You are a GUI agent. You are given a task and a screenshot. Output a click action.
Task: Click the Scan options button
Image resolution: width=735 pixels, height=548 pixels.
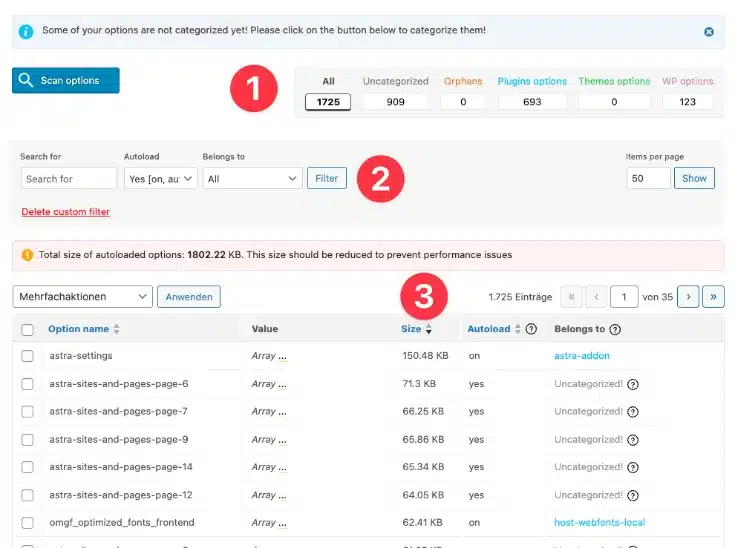click(x=66, y=81)
